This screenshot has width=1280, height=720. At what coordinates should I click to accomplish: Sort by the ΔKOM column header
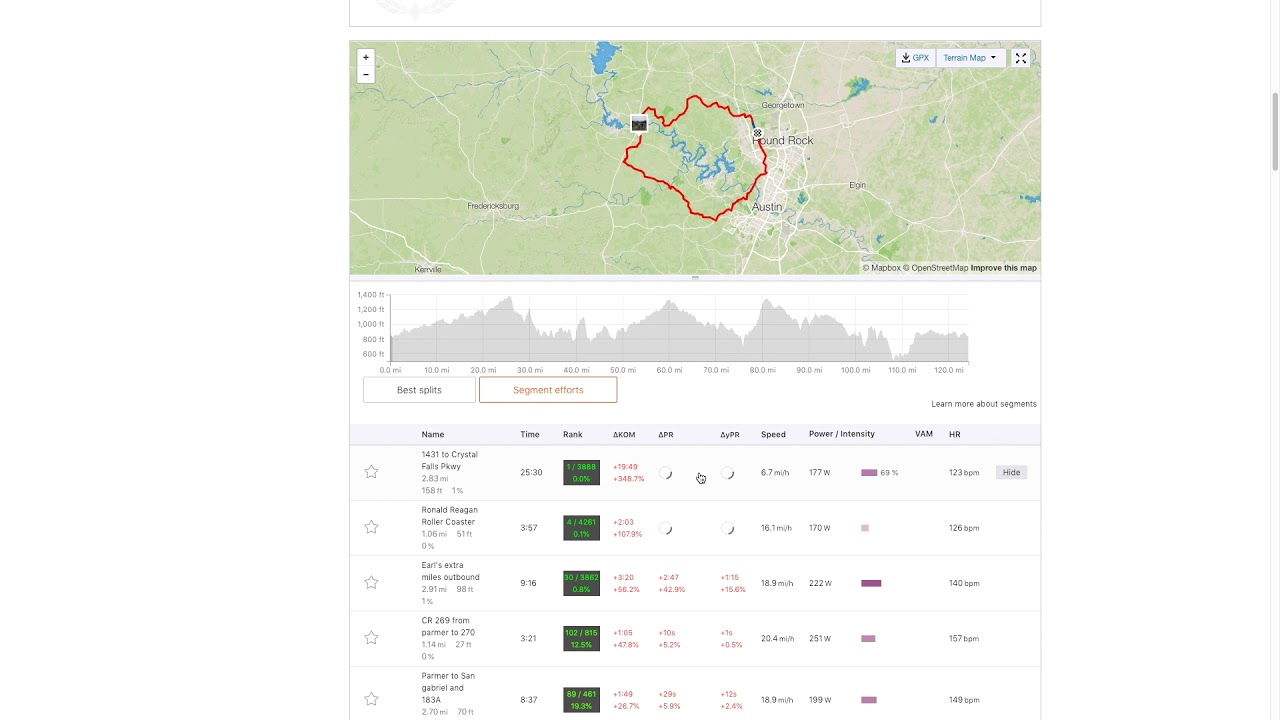pyautogui.click(x=624, y=434)
